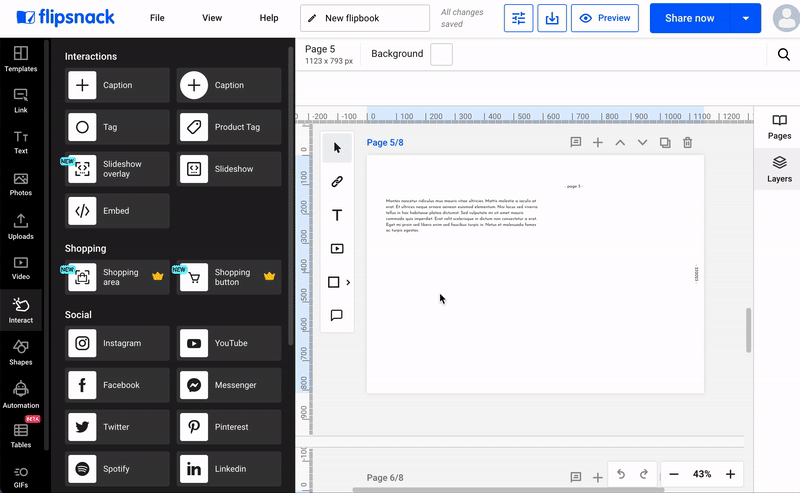Move Page 5 down with chevron
This screenshot has height=493, width=800.
(x=642, y=143)
